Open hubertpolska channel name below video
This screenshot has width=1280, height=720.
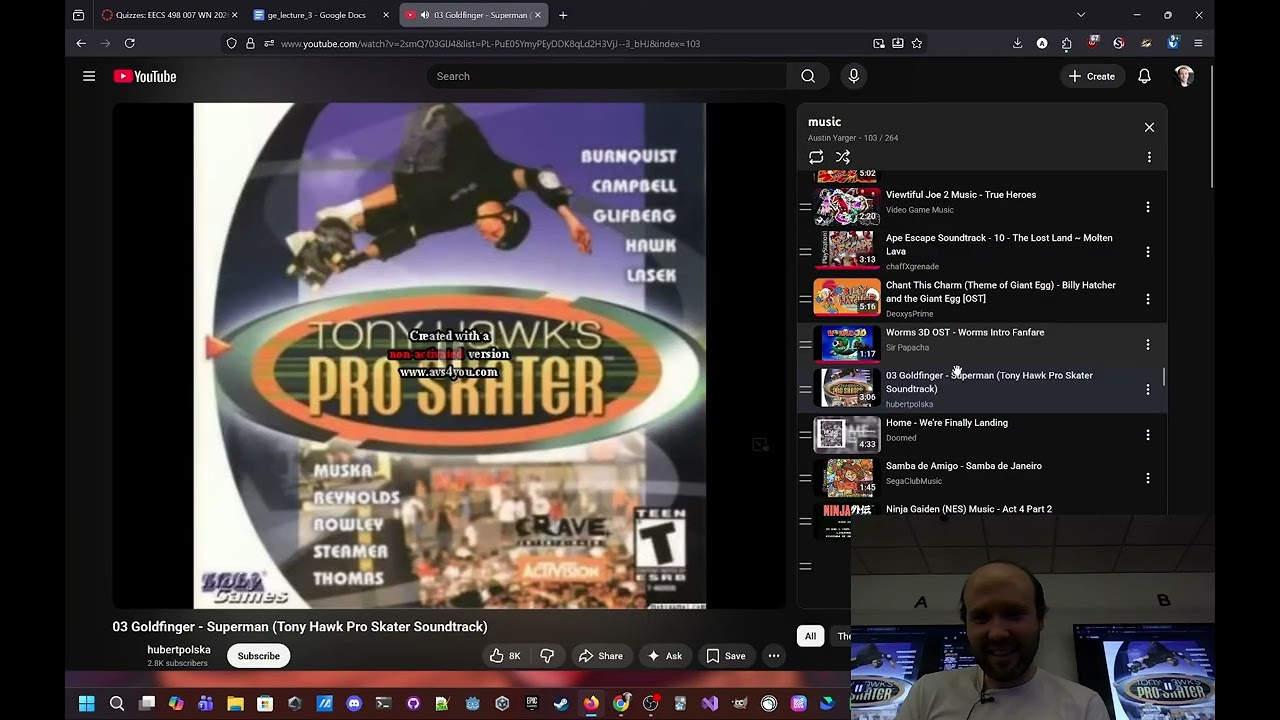[x=179, y=650]
